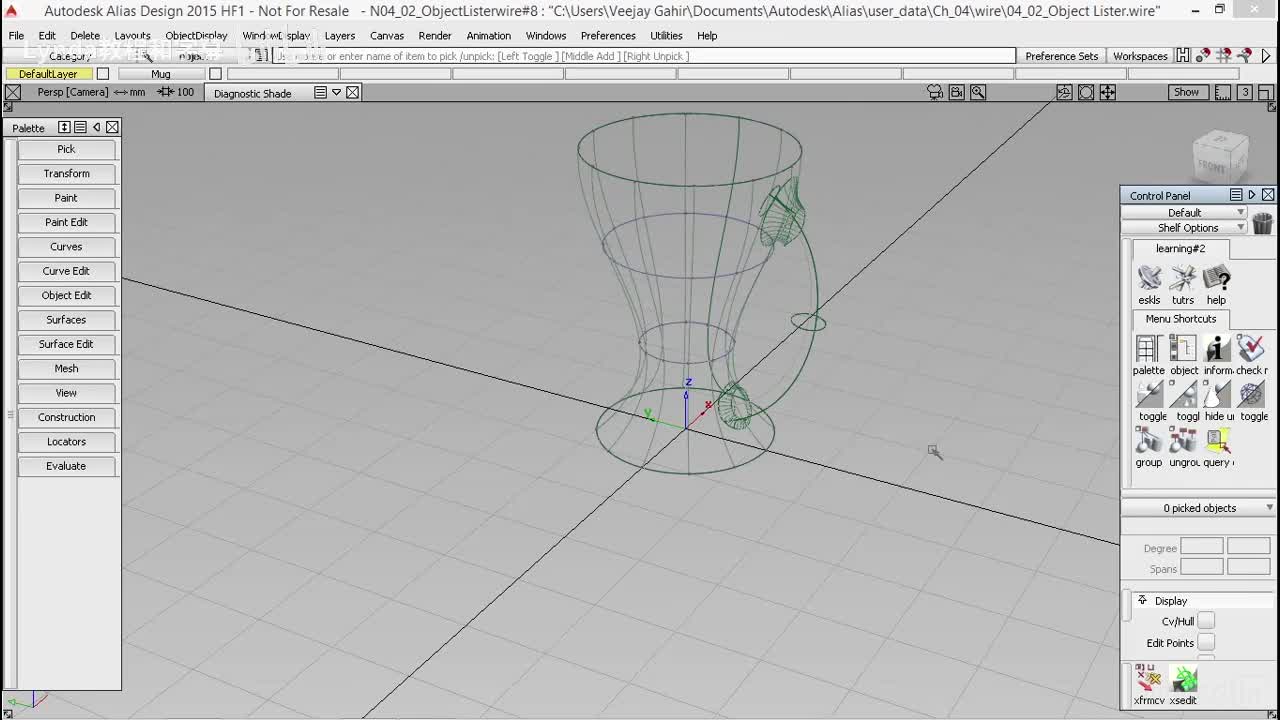Open the object lister shortcut icon

(x=1183, y=348)
